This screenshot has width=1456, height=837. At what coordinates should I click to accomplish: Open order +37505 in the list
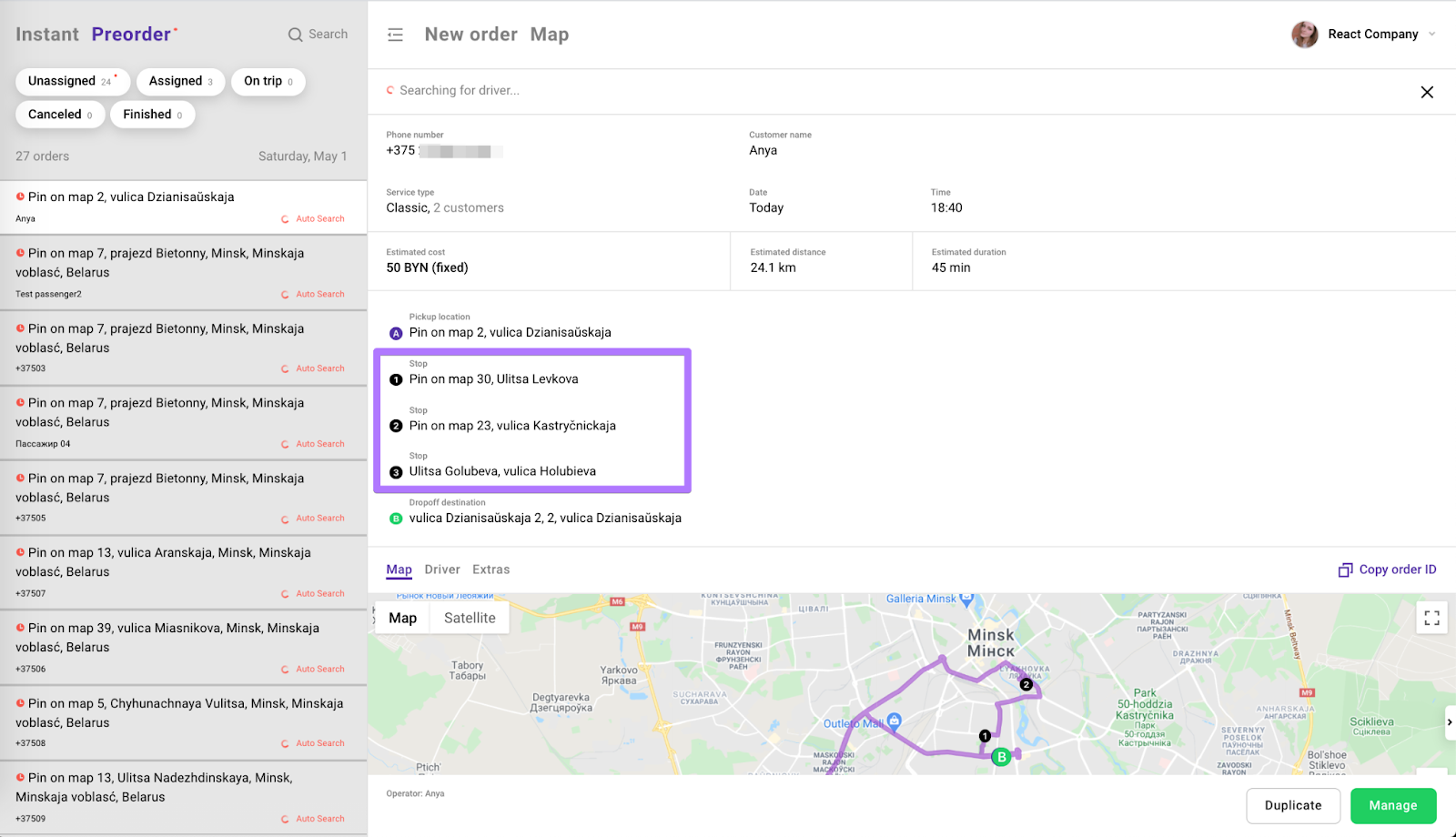click(183, 498)
